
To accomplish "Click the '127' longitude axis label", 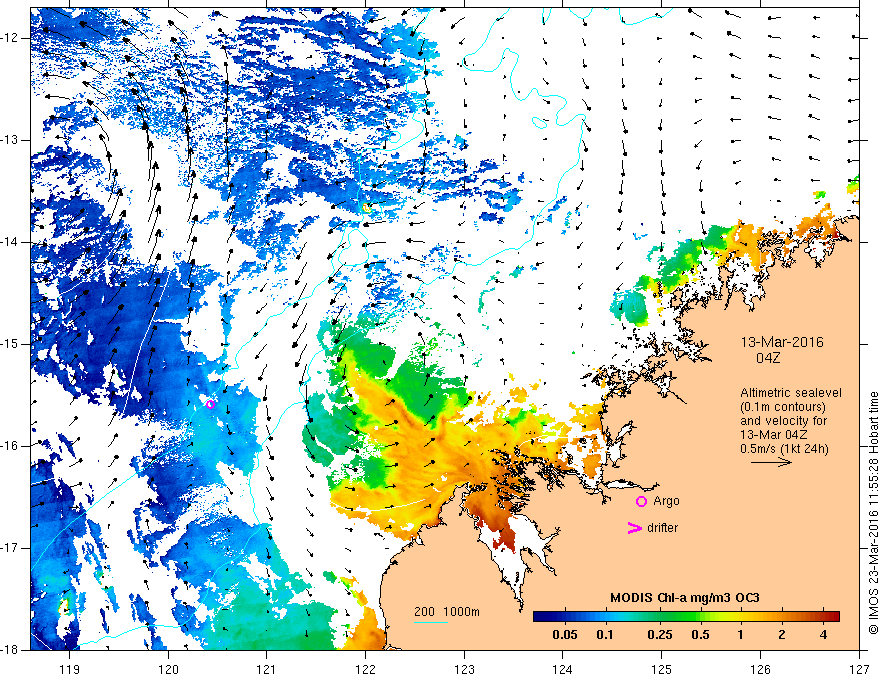I will coord(859,669).
